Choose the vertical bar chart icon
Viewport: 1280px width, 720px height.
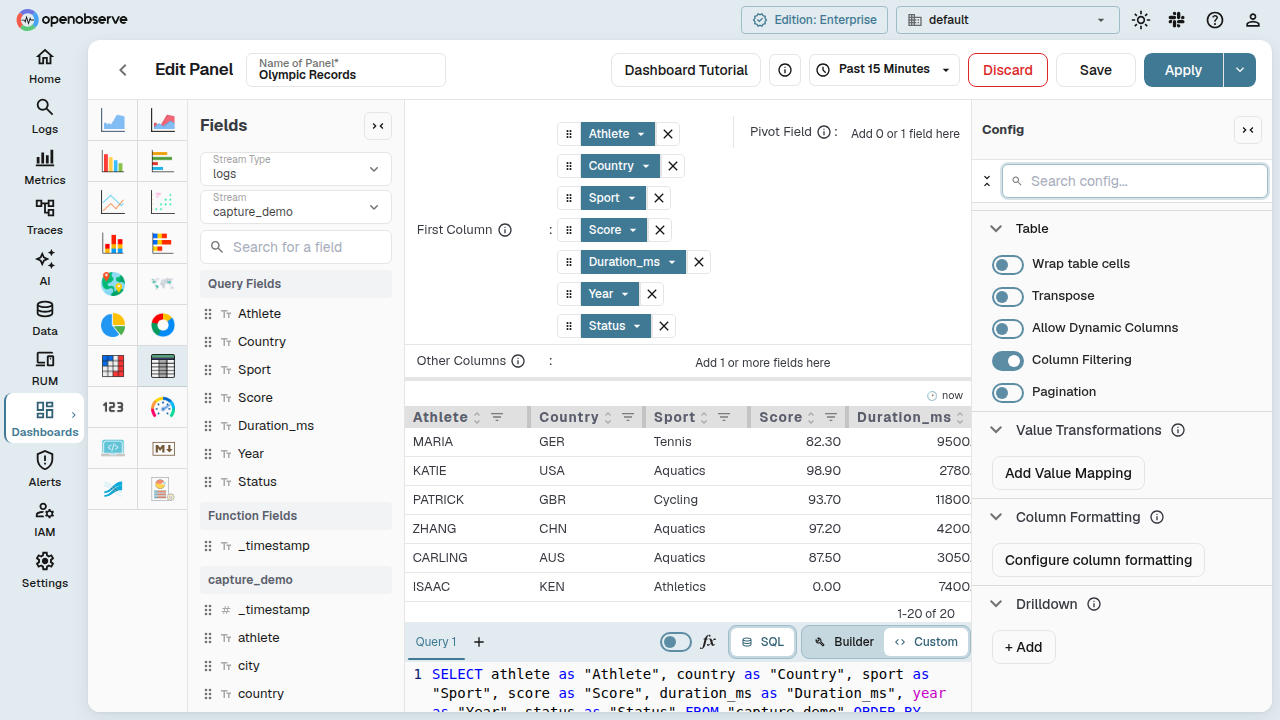[113, 162]
